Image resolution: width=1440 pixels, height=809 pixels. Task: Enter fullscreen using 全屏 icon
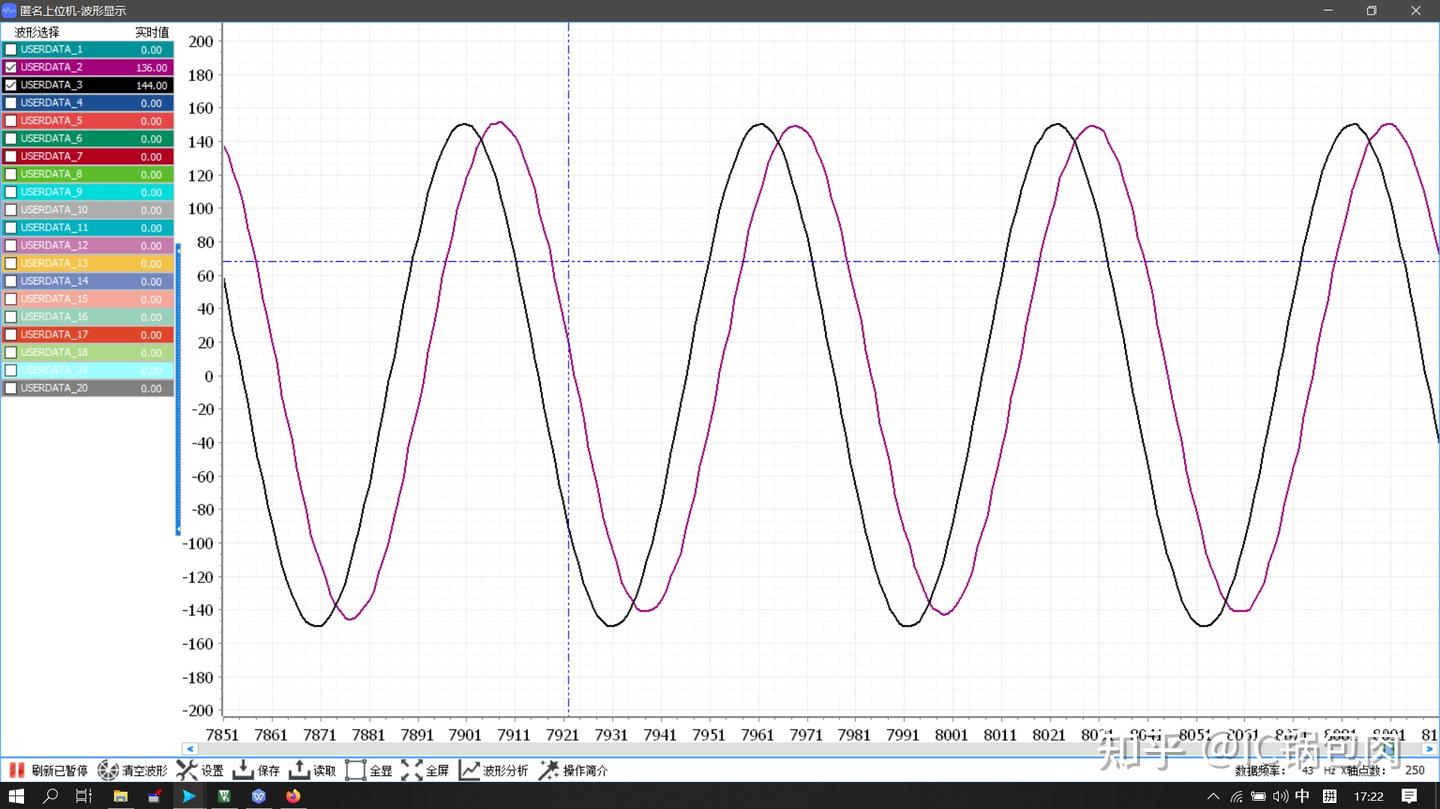tap(412, 770)
